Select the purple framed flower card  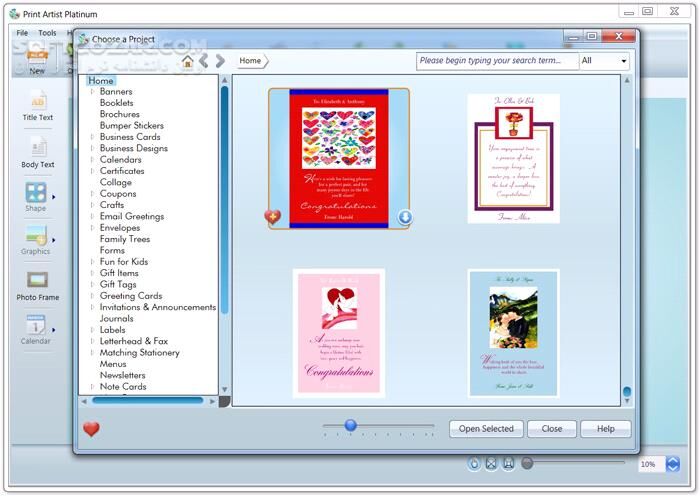click(513, 158)
